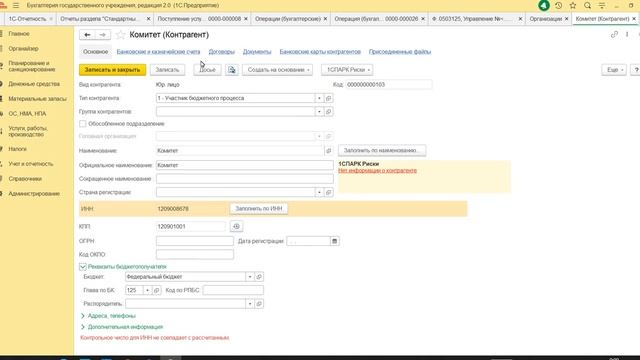
Task: Open notifications bell icon
Action: pyautogui.click(x=544, y=6)
